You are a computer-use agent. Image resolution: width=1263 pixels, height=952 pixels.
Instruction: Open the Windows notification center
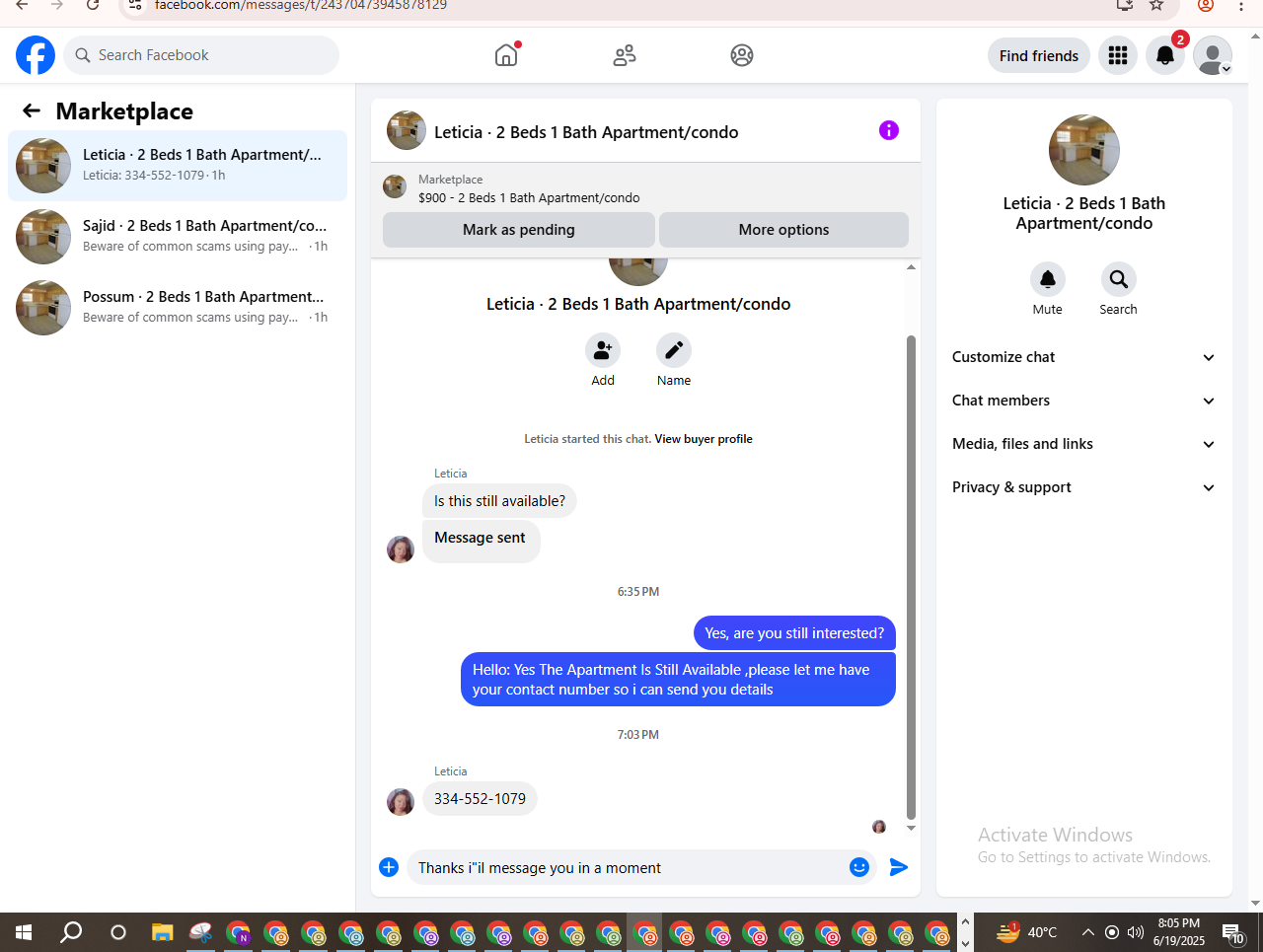1233,932
